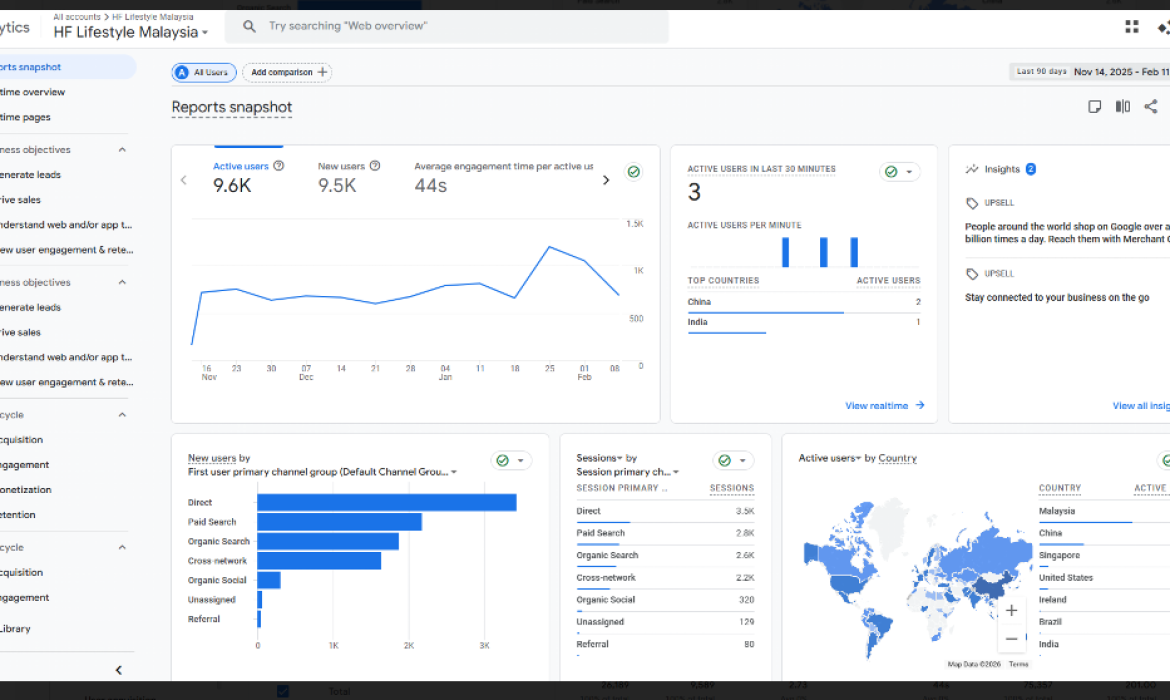The width and height of the screenshot is (1170, 700).
Task: Click the Google apps grid icon
Action: [x=1132, y=26]
